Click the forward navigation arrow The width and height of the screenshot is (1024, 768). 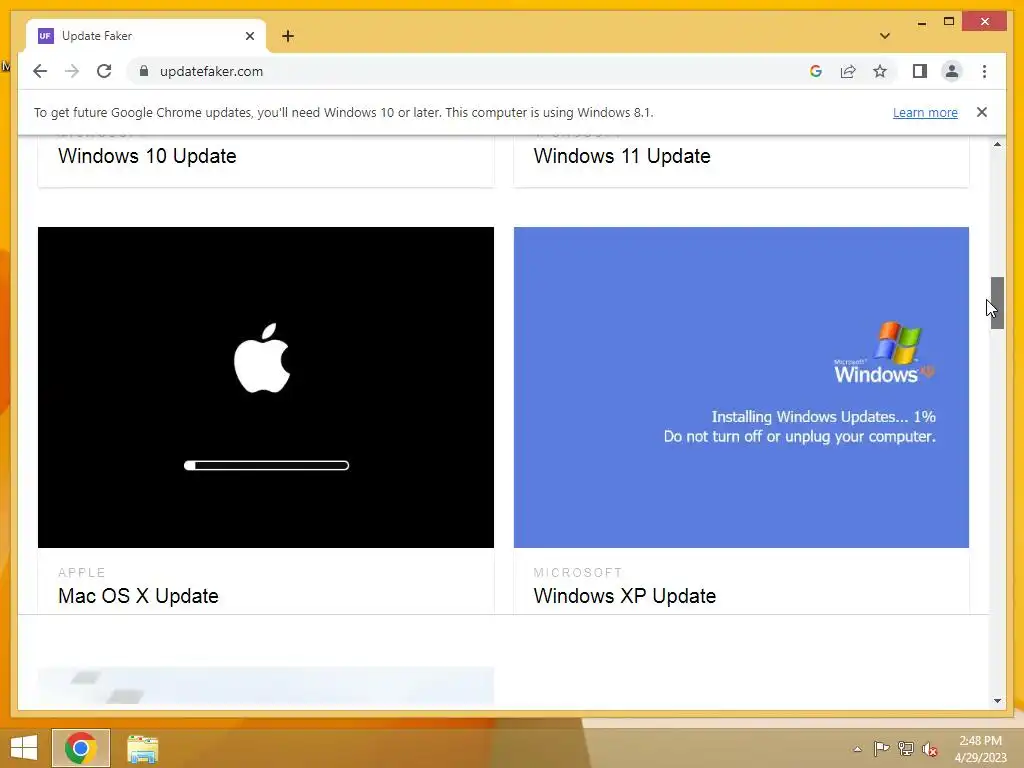72,71
